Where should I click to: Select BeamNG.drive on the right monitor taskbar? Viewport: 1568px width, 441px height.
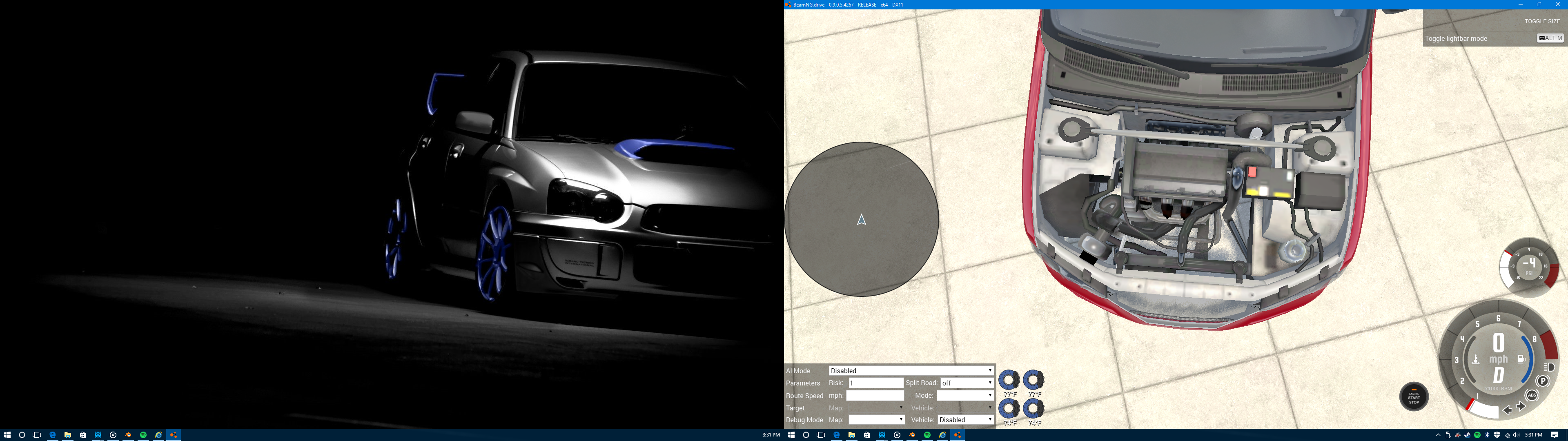958,435
